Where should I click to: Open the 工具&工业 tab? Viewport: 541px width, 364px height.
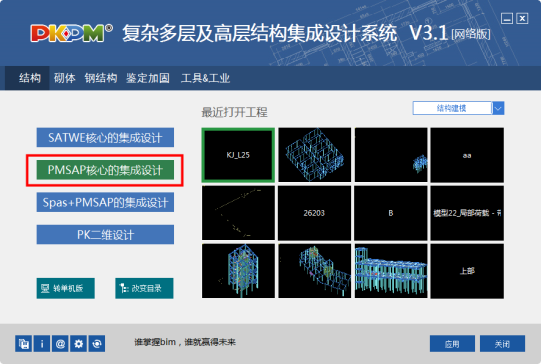205,78
